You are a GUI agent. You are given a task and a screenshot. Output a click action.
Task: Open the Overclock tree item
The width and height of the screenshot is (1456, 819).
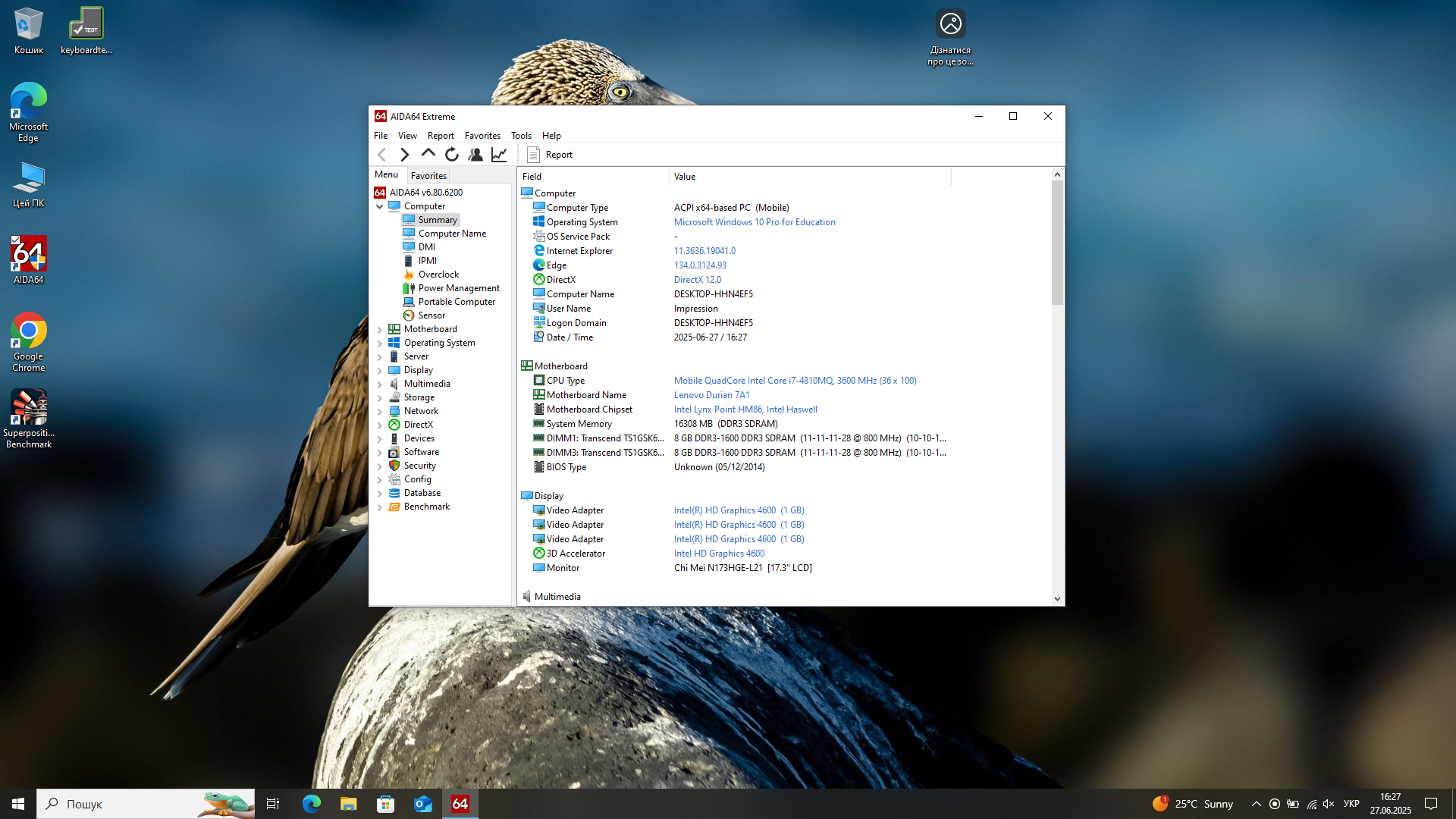click(438, 275)
